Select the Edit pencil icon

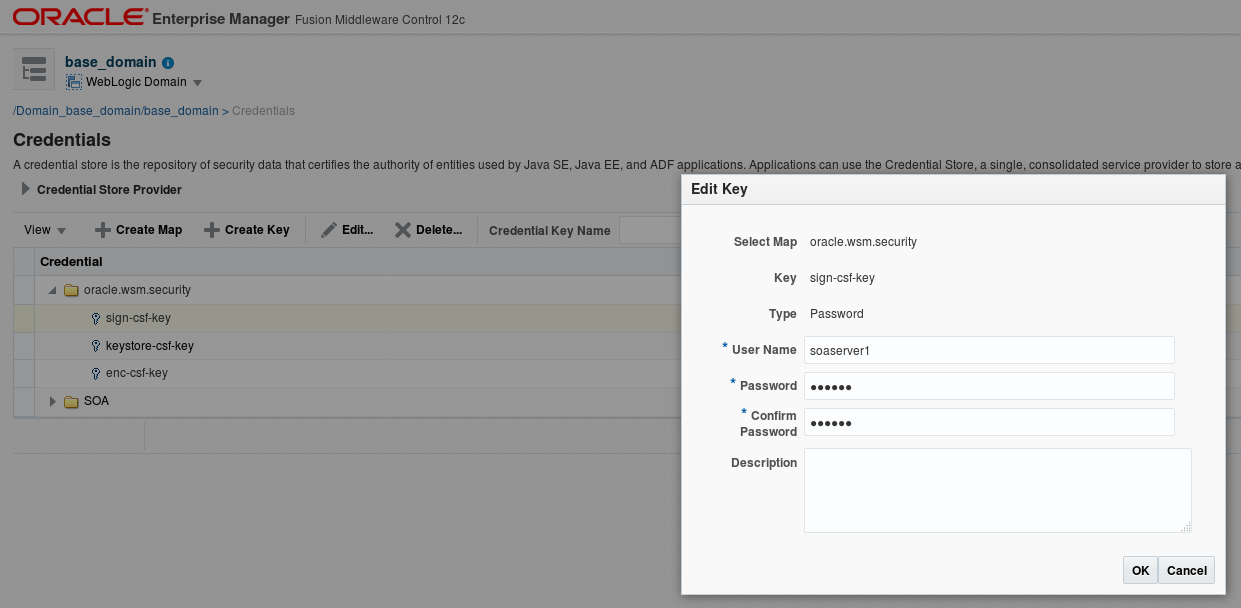coord(328,229)
